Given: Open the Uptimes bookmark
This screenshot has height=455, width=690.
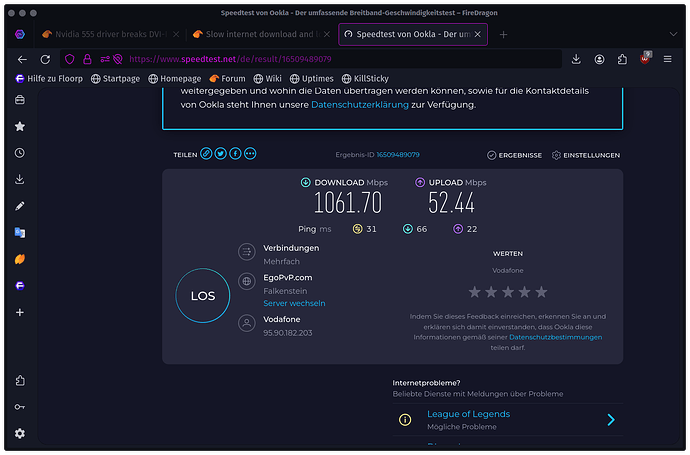Looking at the screenshot, I should (312, 79).
